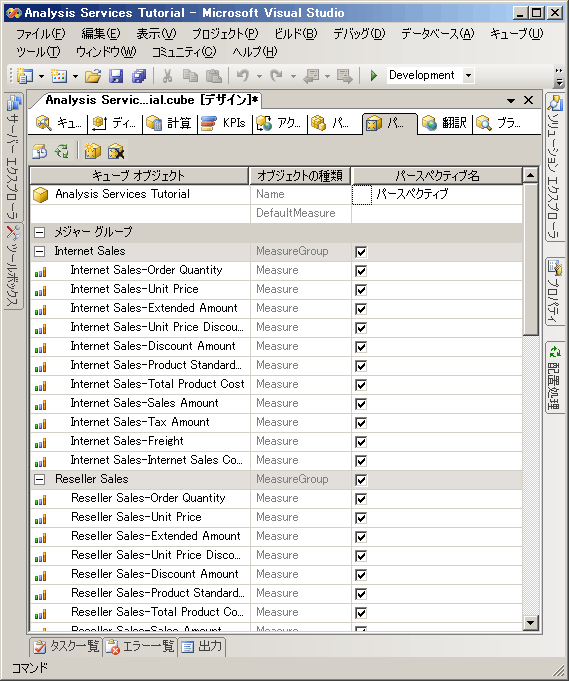The height and width of the screenshot is (681, 569).
Task: Click the Delete Perspective icon
Action: point(116,152)
